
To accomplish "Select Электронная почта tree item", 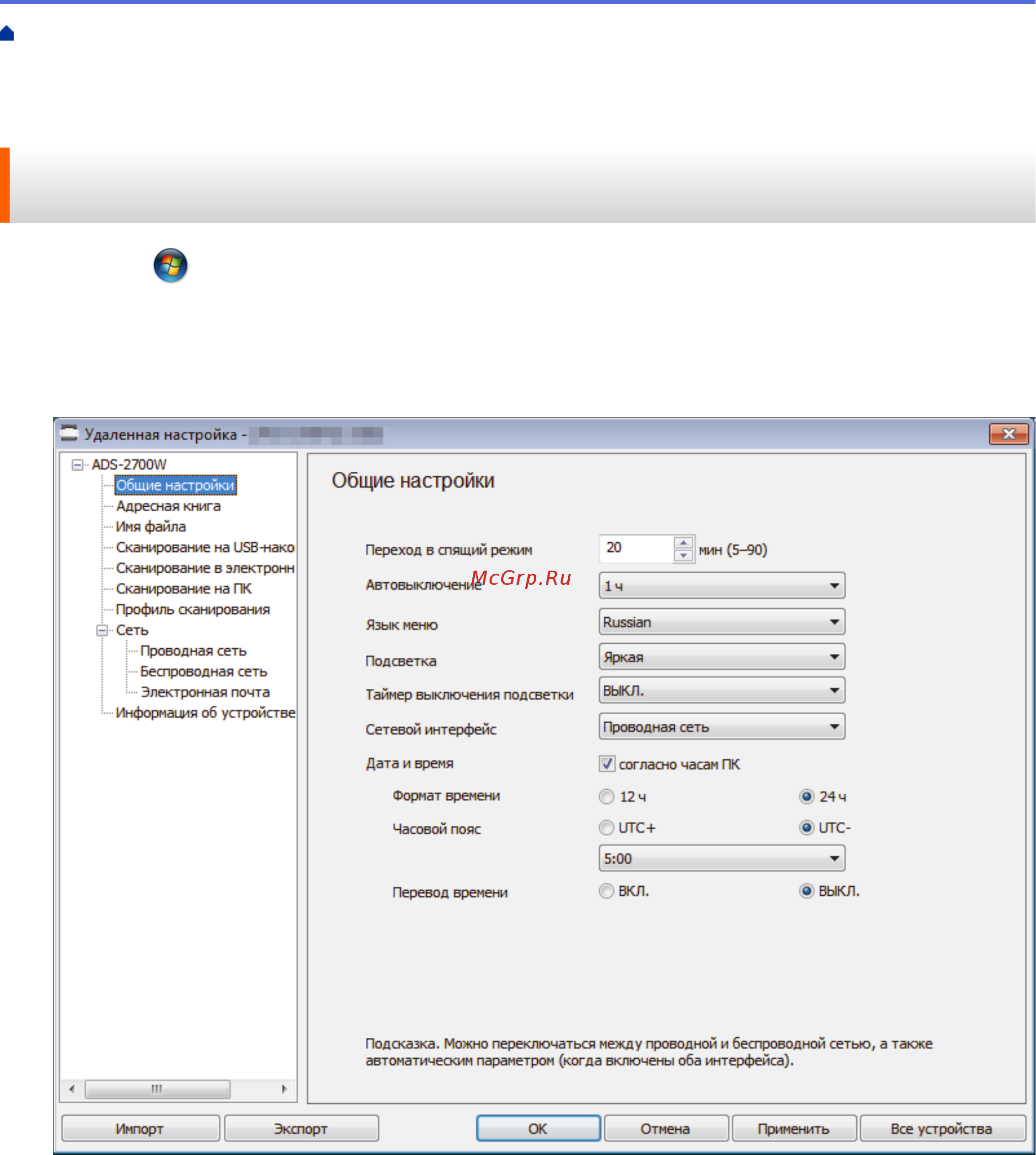I will (x=205, y=692).
